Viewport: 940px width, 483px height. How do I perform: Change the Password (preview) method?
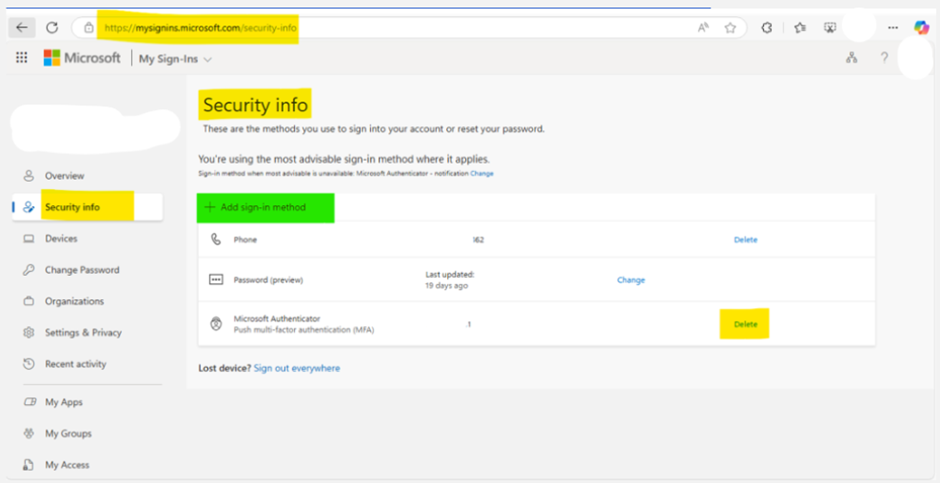[631, 280]
